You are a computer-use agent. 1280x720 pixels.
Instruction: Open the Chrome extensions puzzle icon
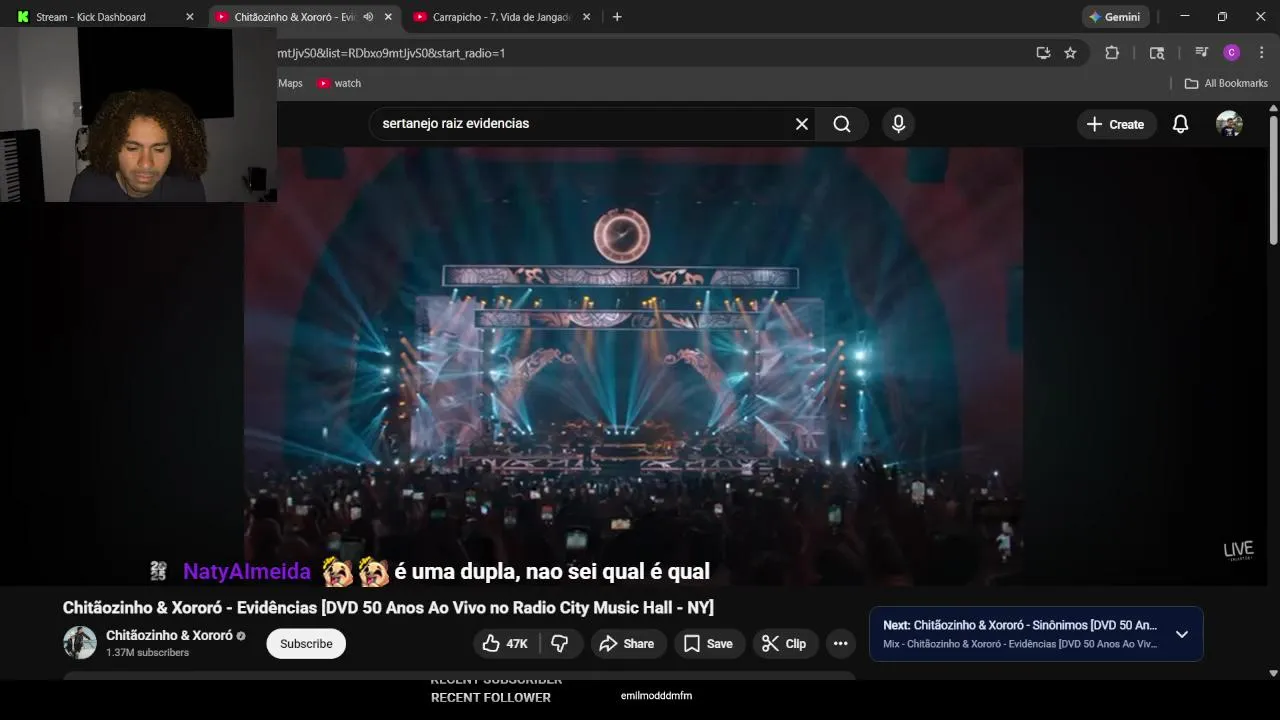(x=1112, y=53)
